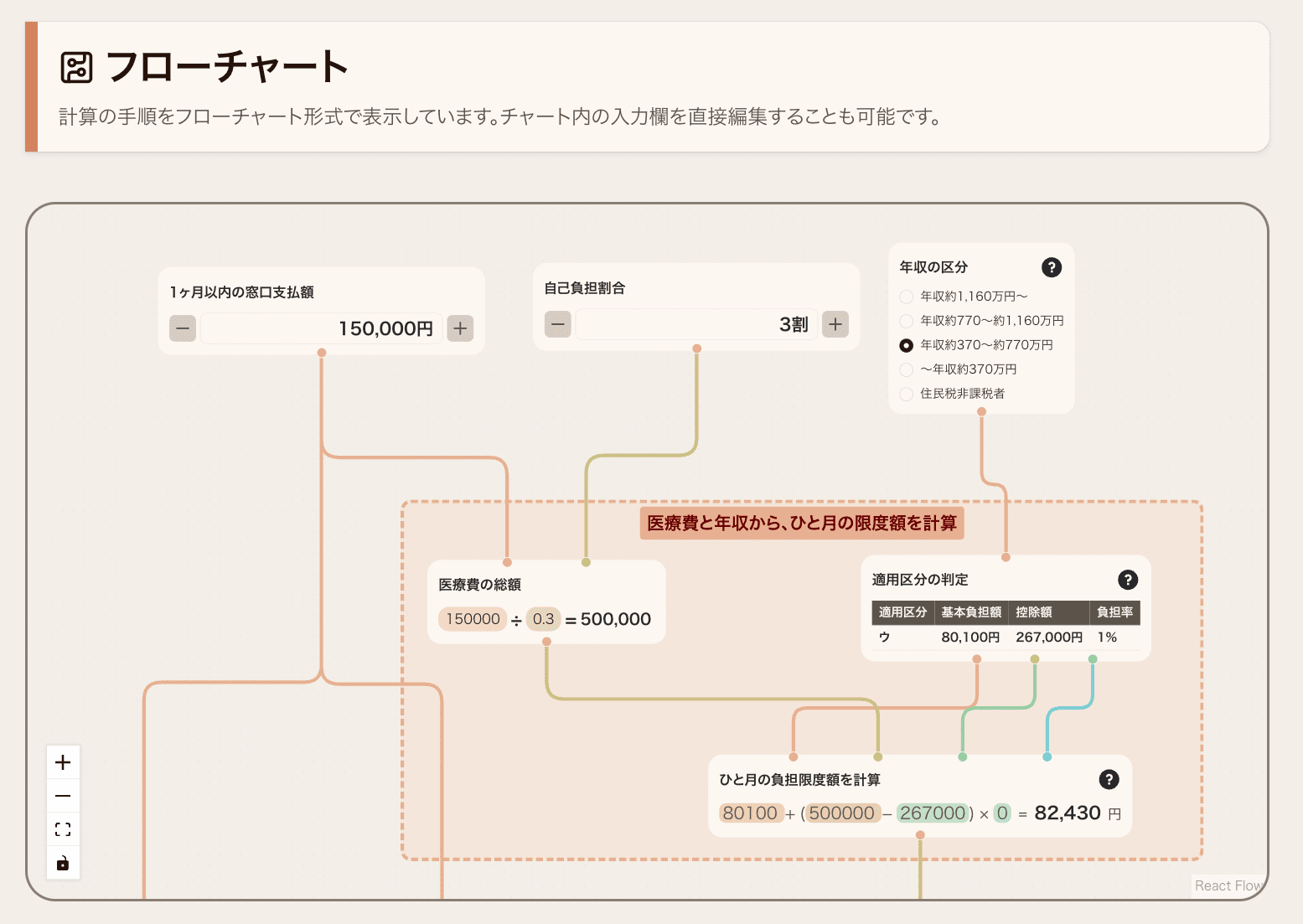Zoom in using the + control

coord(63,761)
